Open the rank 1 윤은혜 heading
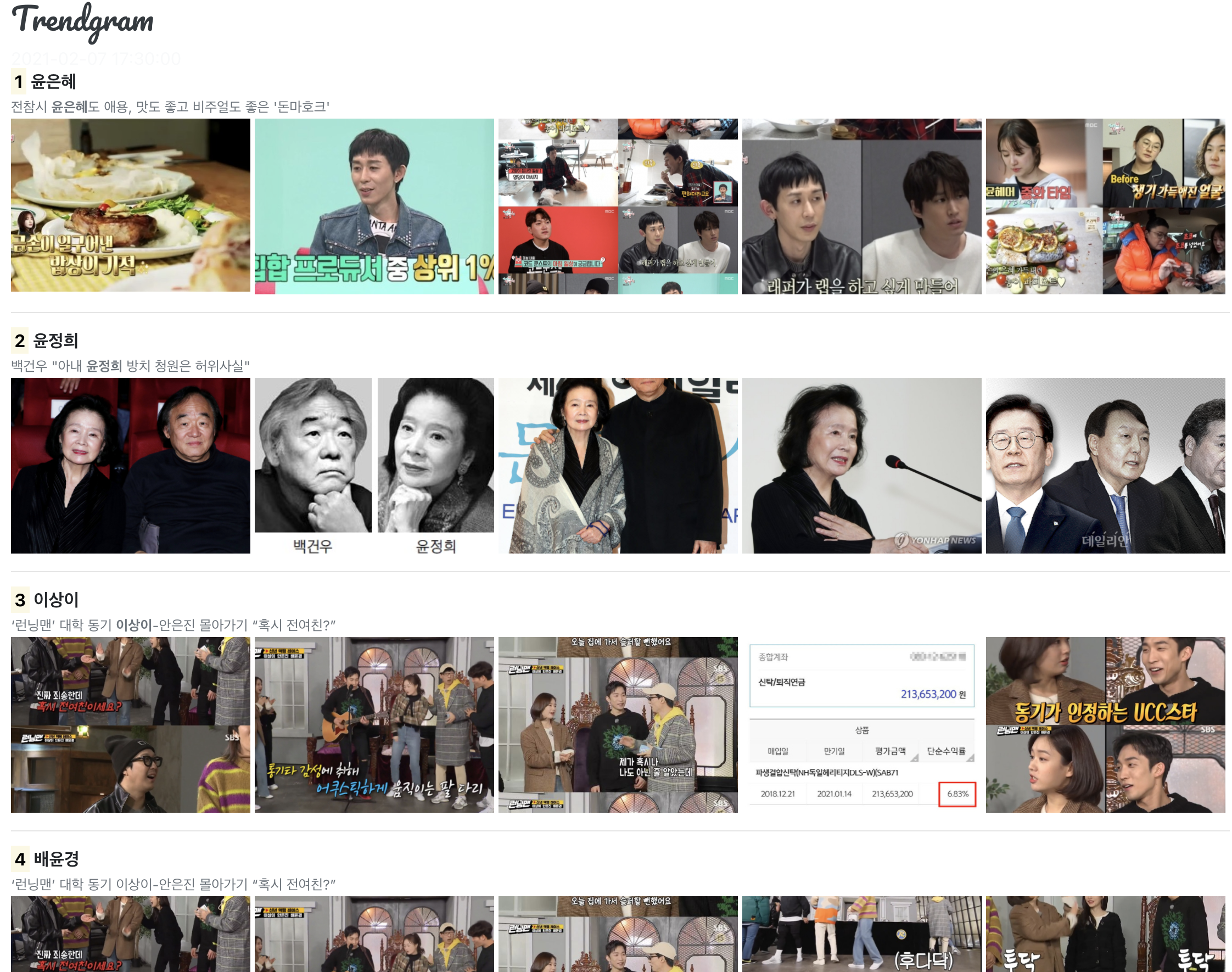1232x972 pixels. pyautogui.click(x=52, y=81)
